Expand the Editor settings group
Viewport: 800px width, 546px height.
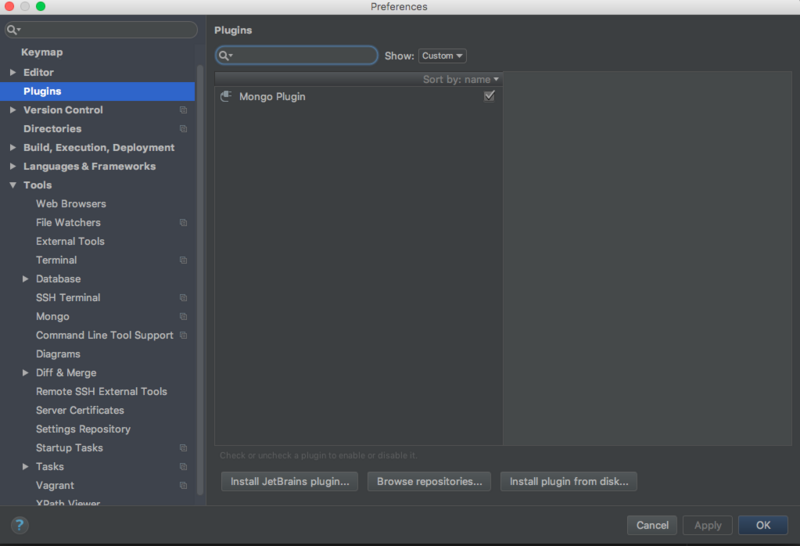click(x=13, y=72)
